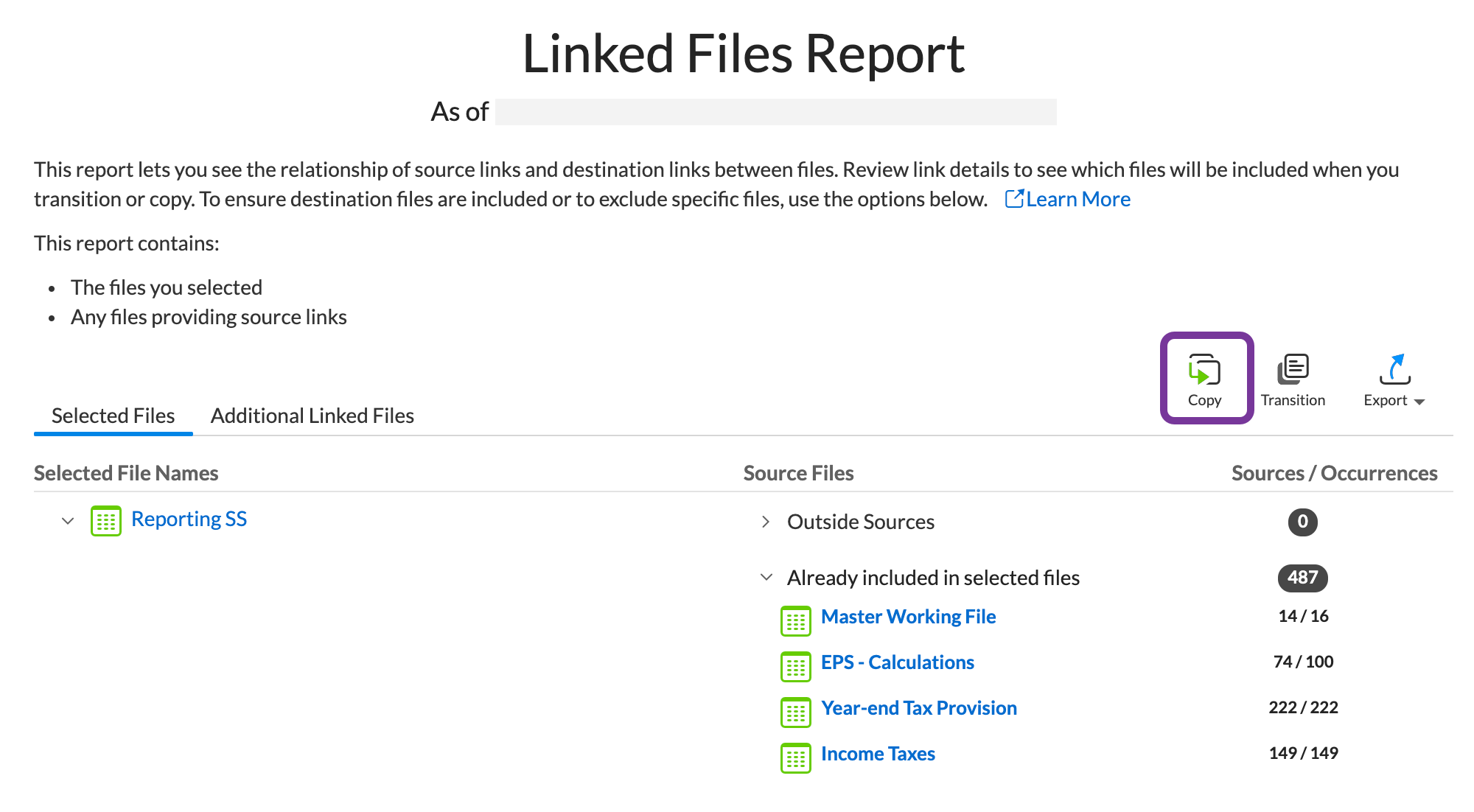Select the Selected Files tab

click(113, 416)
